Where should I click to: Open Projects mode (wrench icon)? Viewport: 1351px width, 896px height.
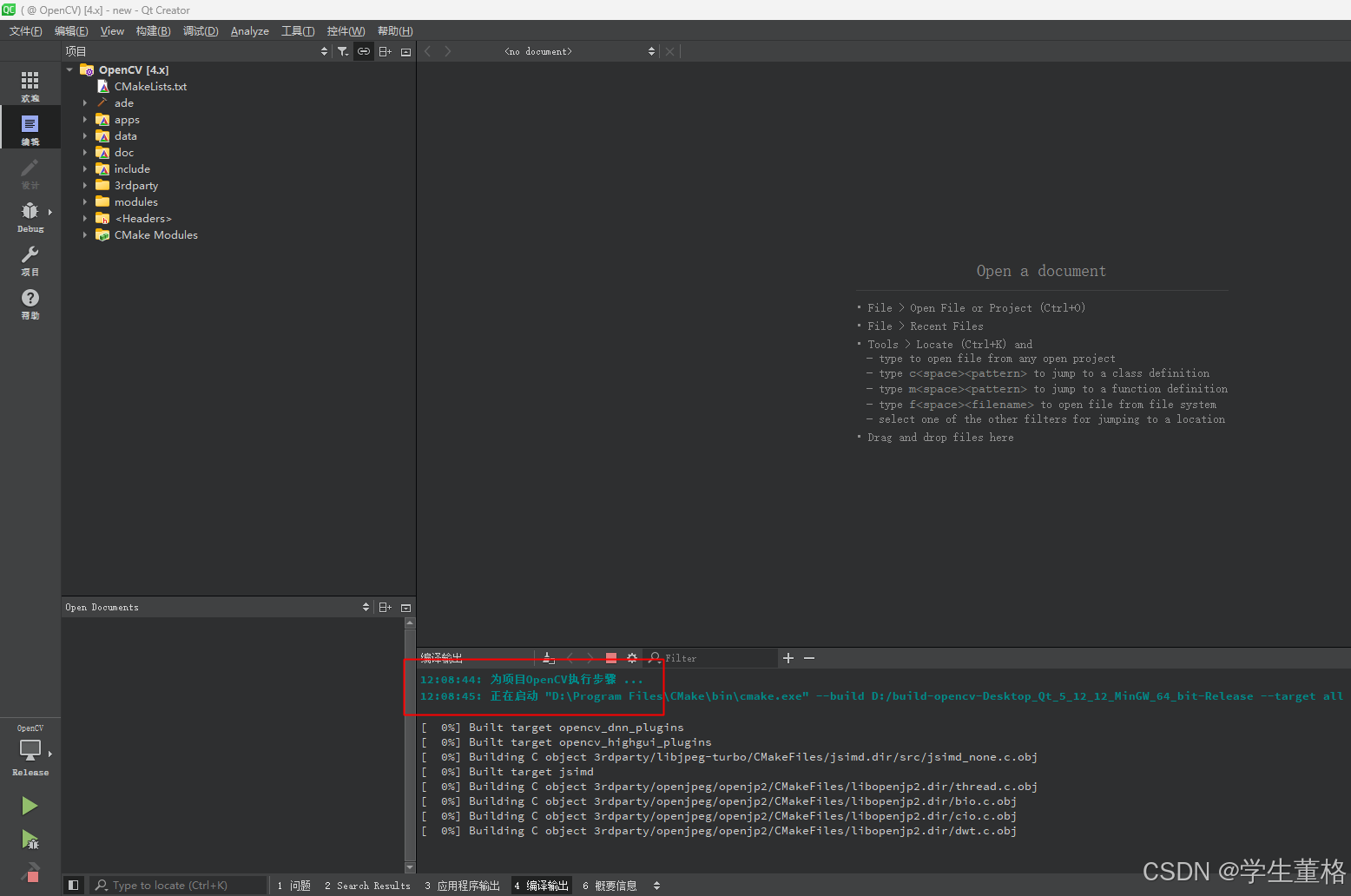(x=30, y=259)
